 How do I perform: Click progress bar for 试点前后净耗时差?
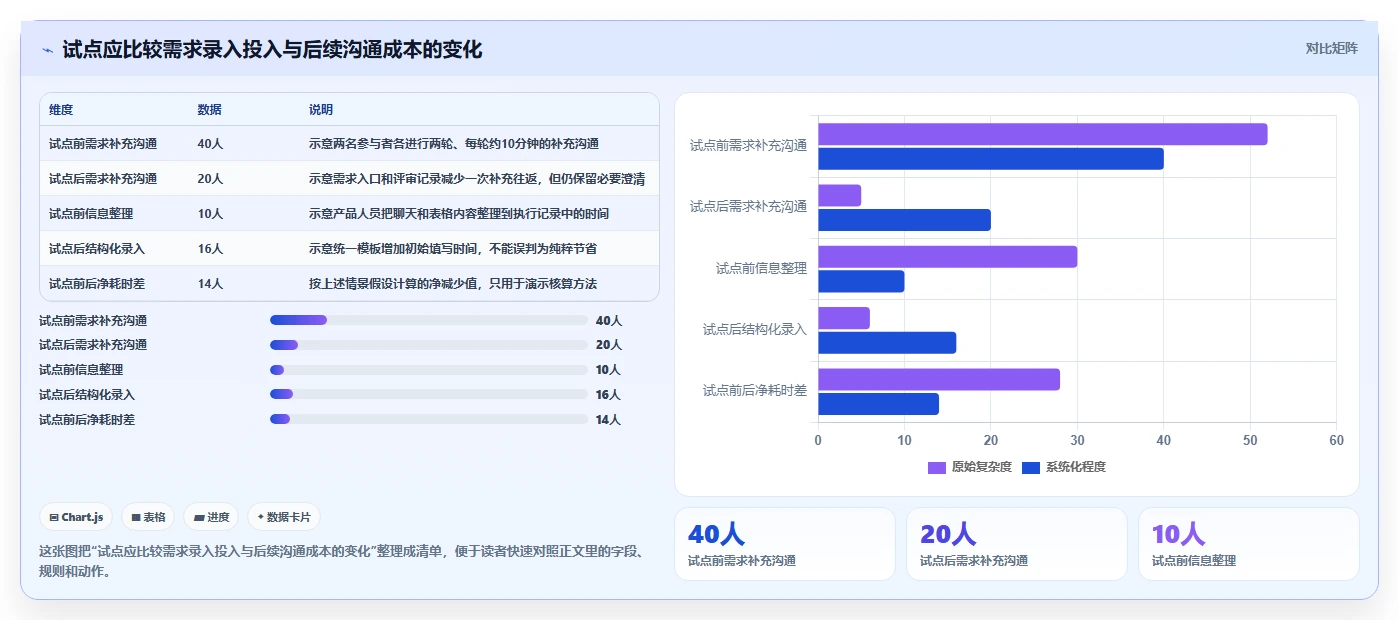(x=429, y=420)
